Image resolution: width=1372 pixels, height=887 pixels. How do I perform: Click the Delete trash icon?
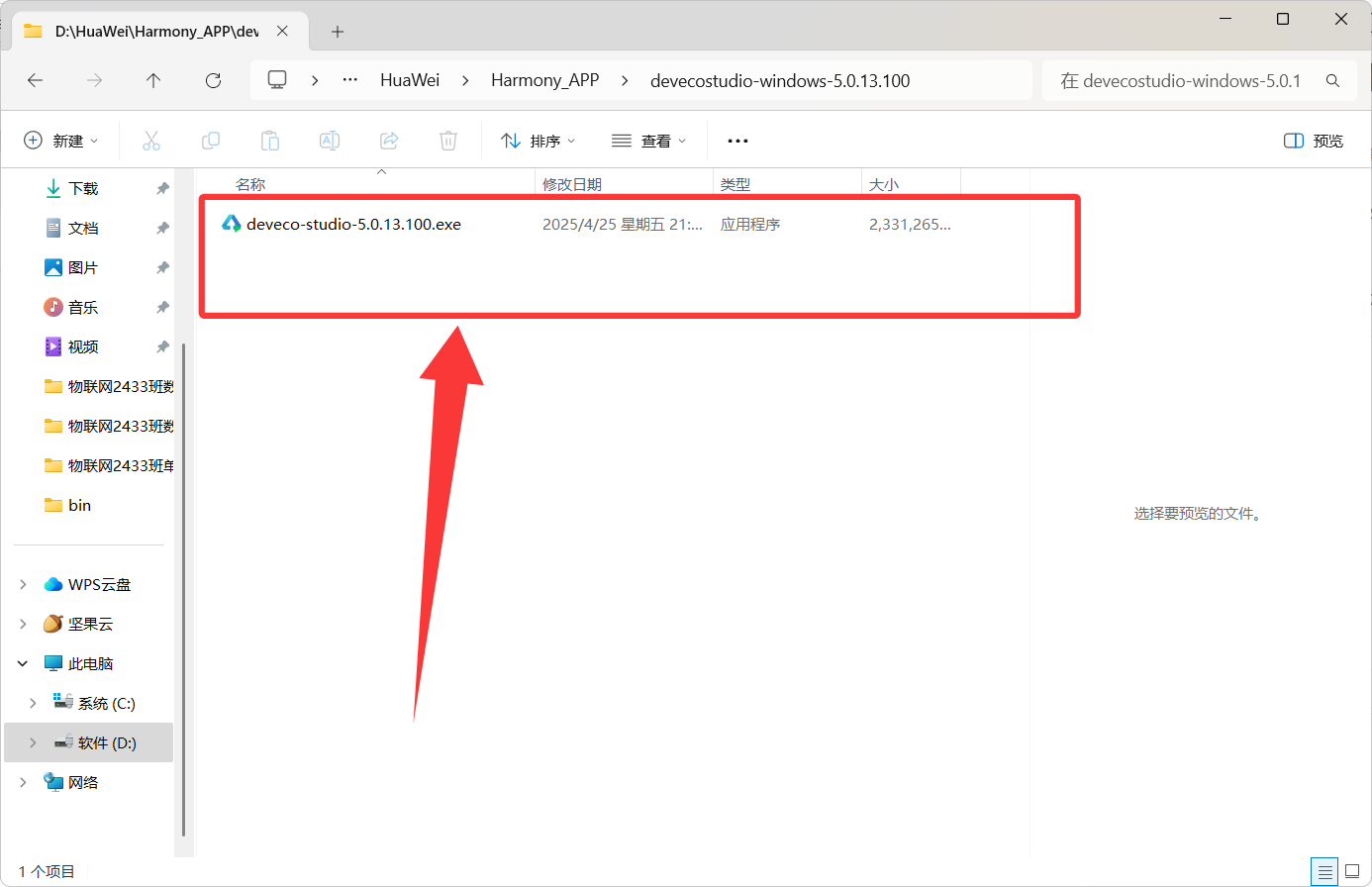point(448,141)
